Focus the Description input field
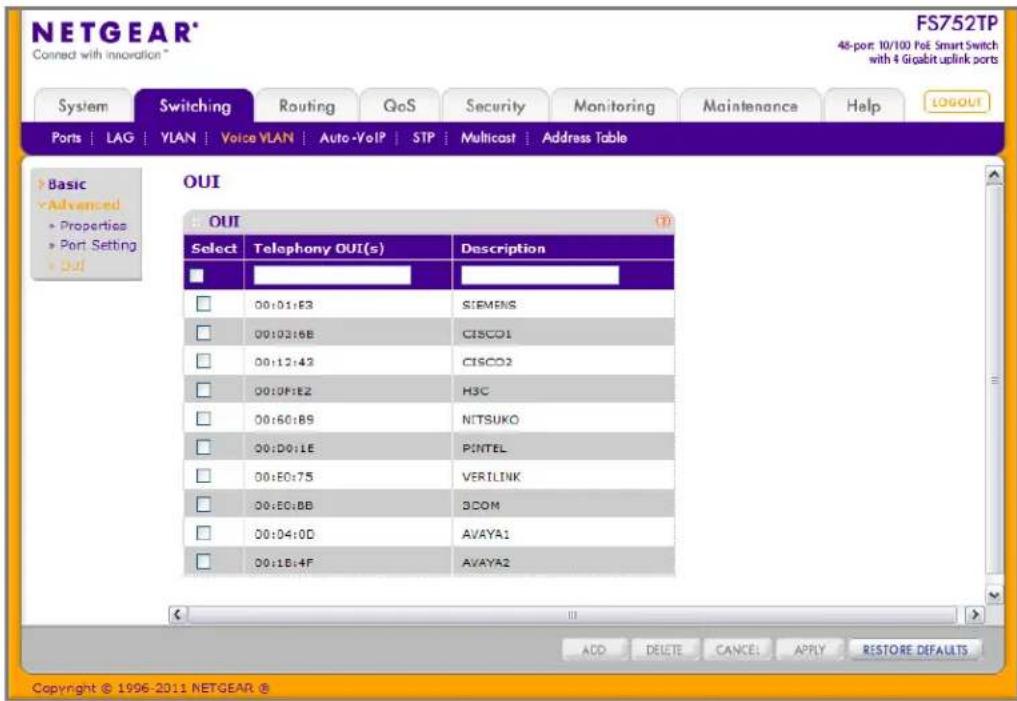Image resolution: width=1017 pixels, height=701 pixels. coord(540,275)
